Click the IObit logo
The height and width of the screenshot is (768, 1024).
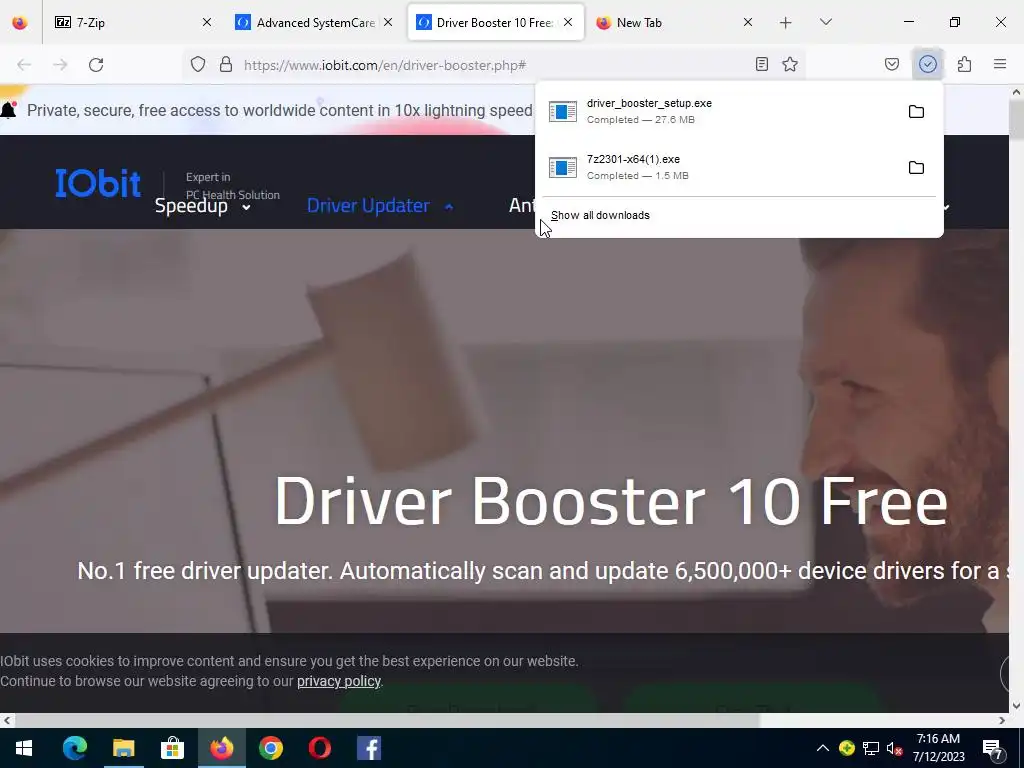tap(98, 183)
